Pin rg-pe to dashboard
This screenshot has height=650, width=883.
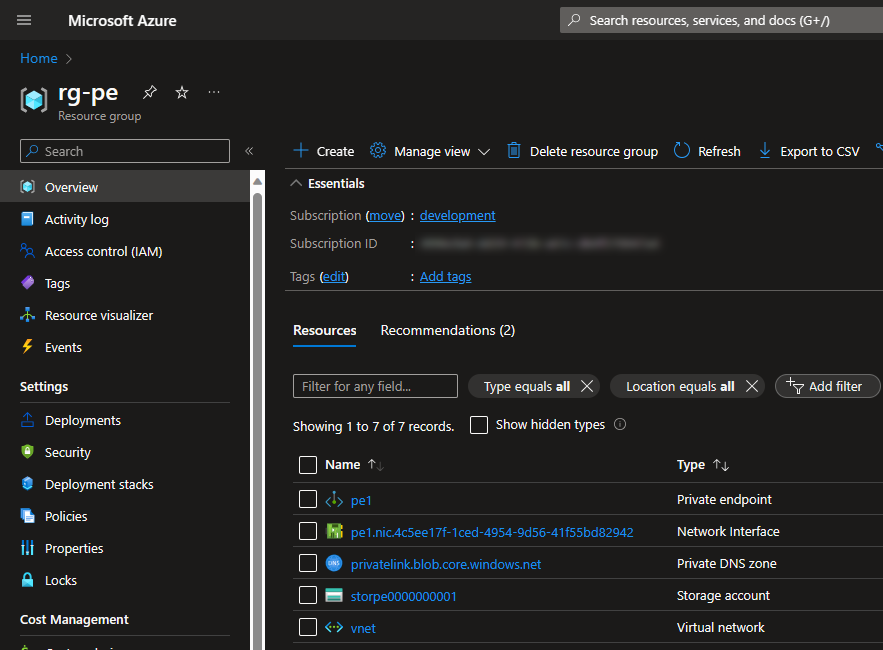point(149,92)
